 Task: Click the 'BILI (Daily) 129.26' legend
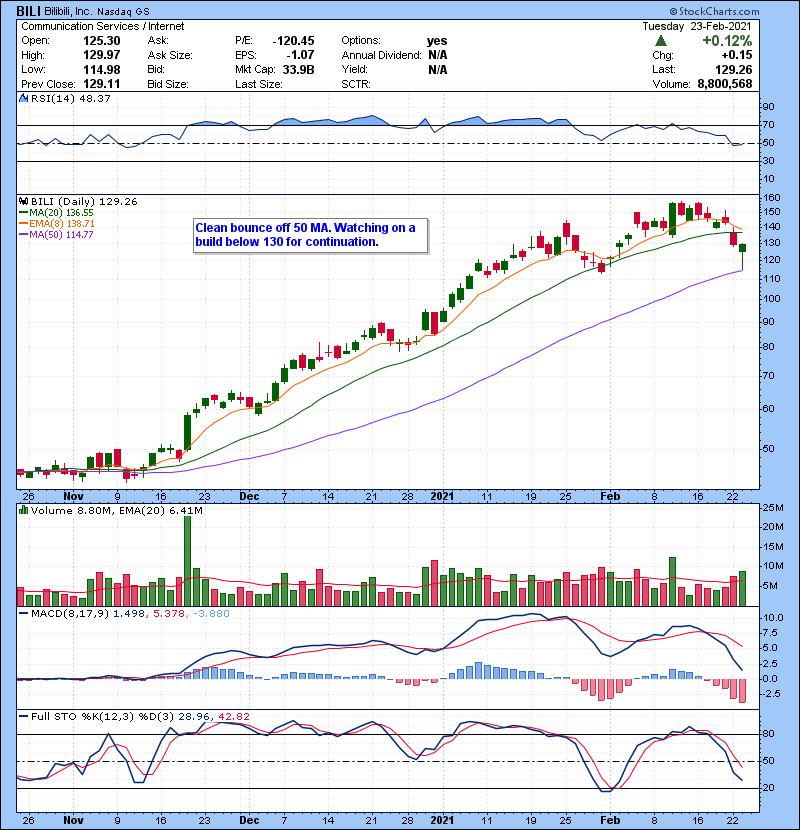point(84,202)
